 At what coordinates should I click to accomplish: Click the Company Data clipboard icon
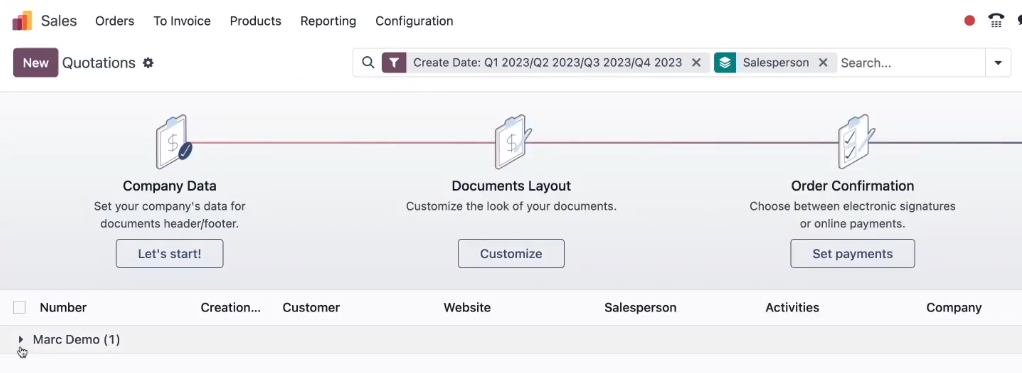tap(173, 142)
